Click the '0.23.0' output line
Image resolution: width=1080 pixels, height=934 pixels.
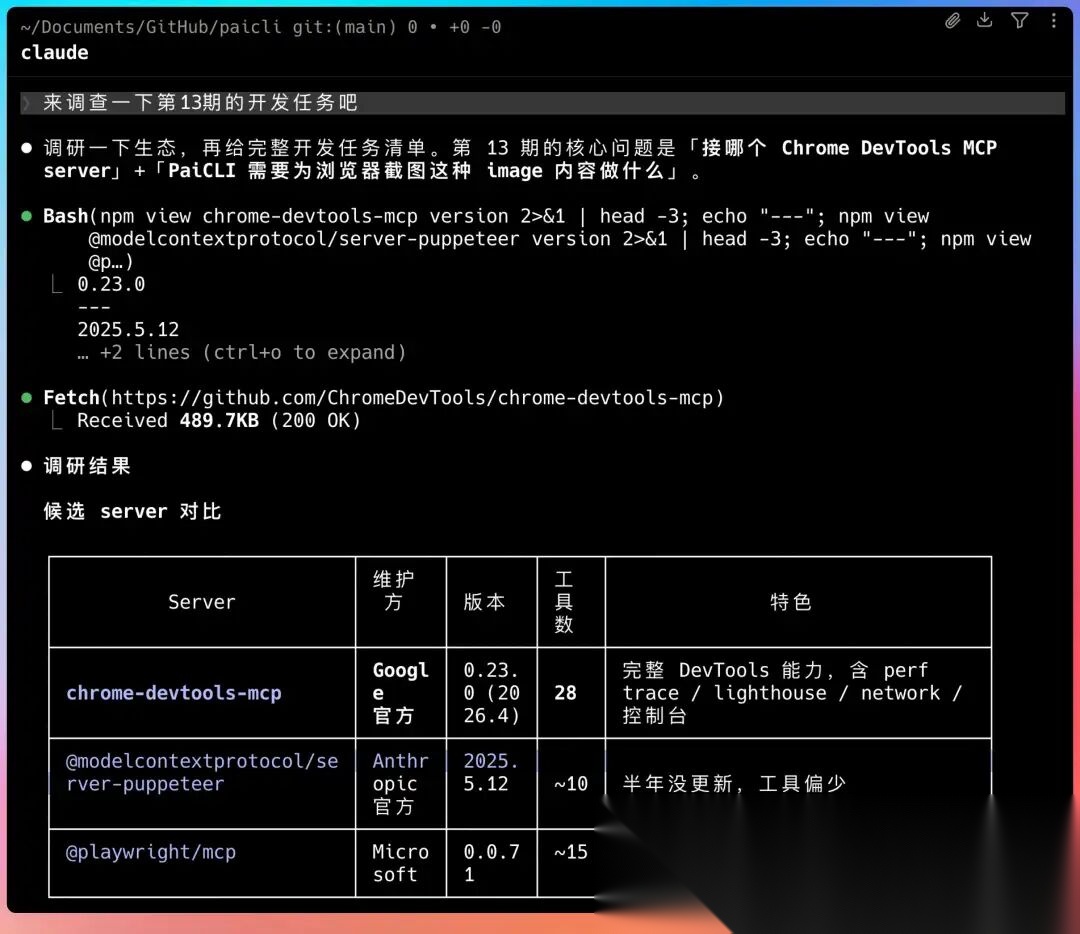(x=111, y=284)
